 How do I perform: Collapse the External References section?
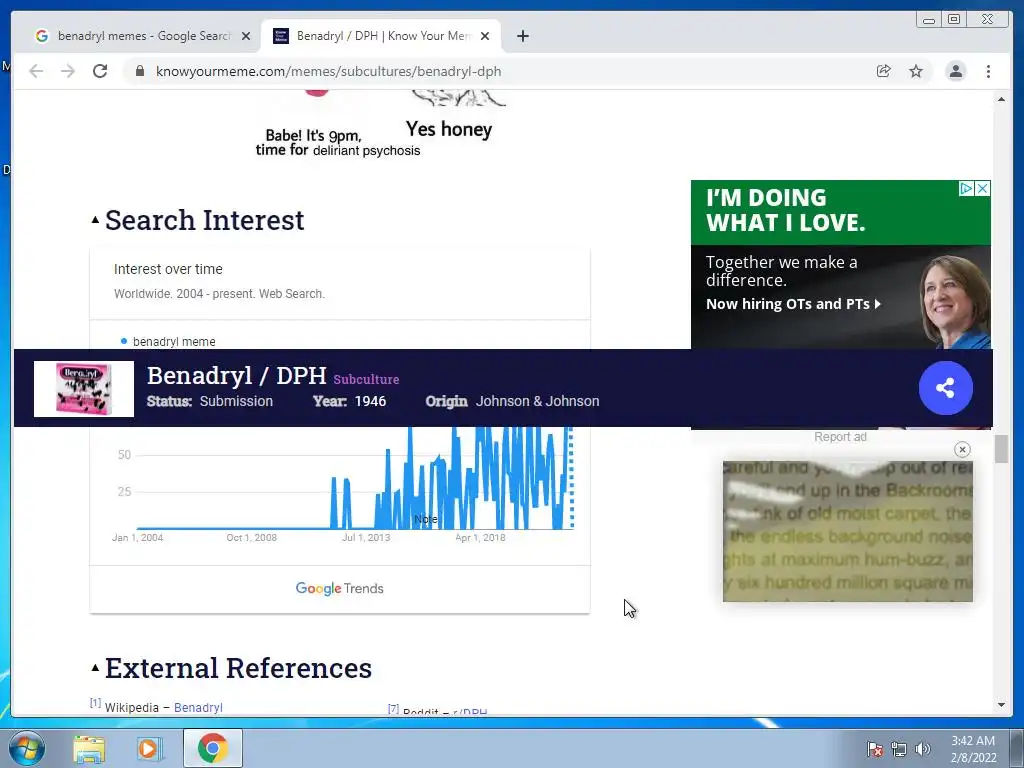[x=95, y=667]
